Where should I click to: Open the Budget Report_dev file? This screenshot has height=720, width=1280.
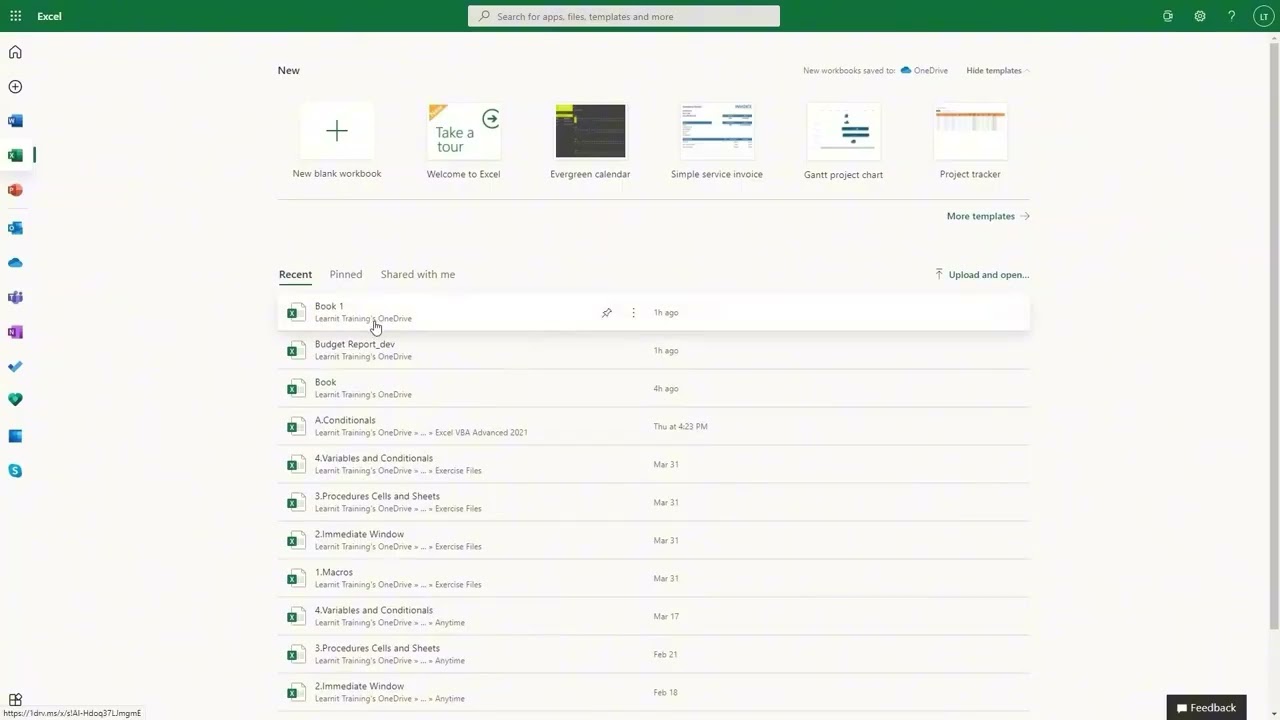pos(654,351)
